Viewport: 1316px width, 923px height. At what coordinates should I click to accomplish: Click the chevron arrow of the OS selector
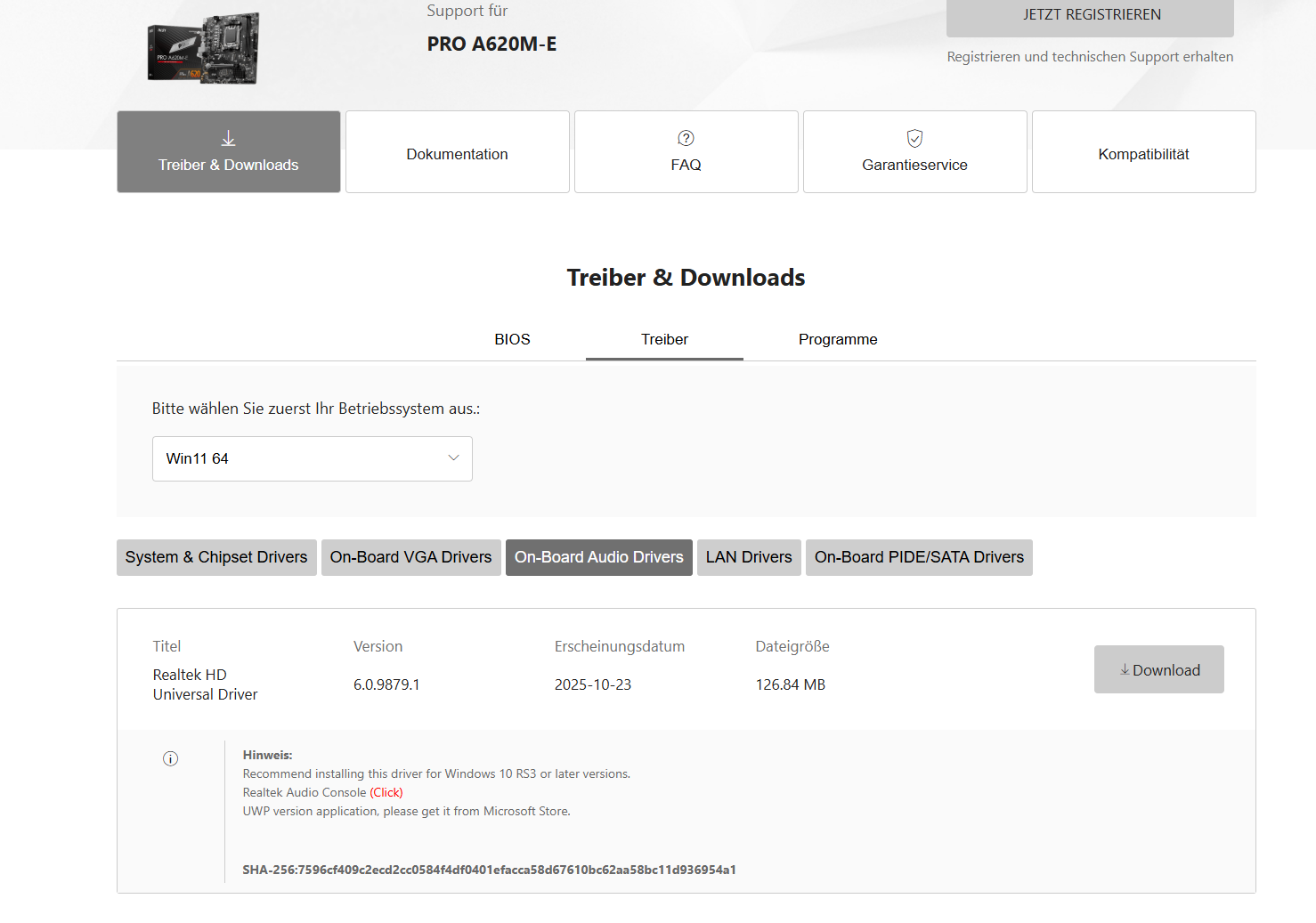[x=453, y=457]
